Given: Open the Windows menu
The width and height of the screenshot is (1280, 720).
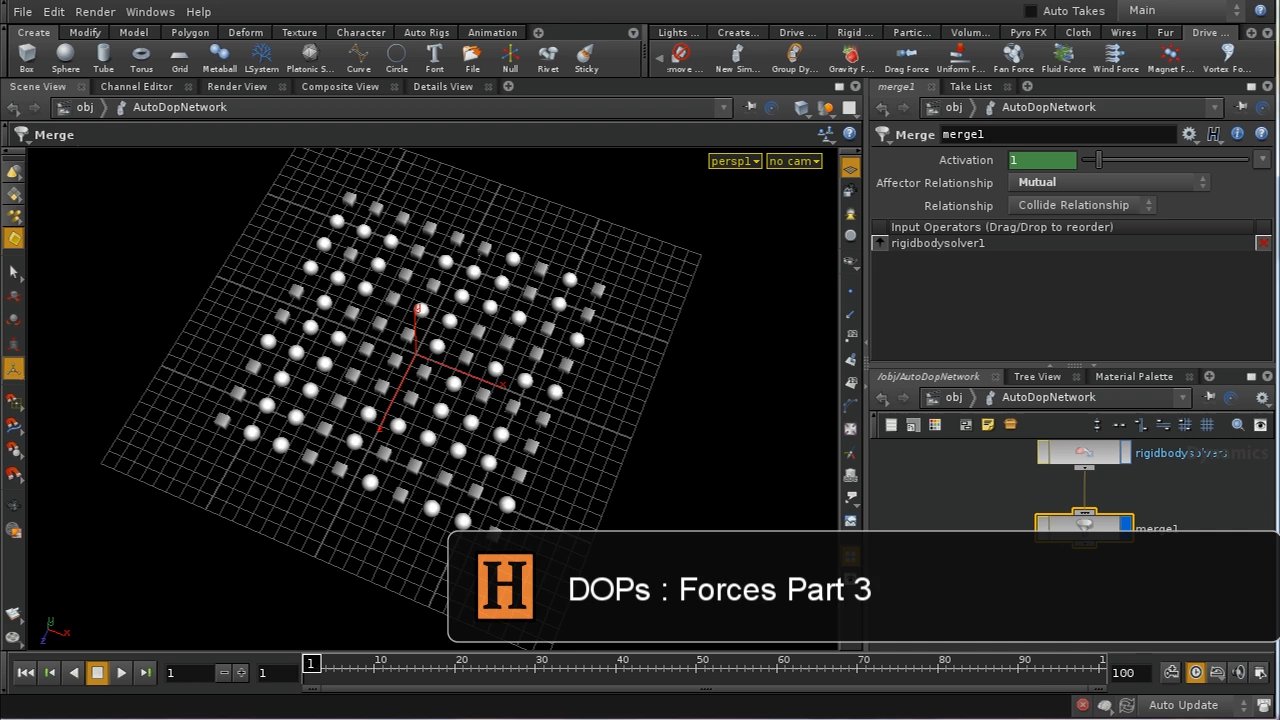Looking at the screenshot, I should click(150, 11).
